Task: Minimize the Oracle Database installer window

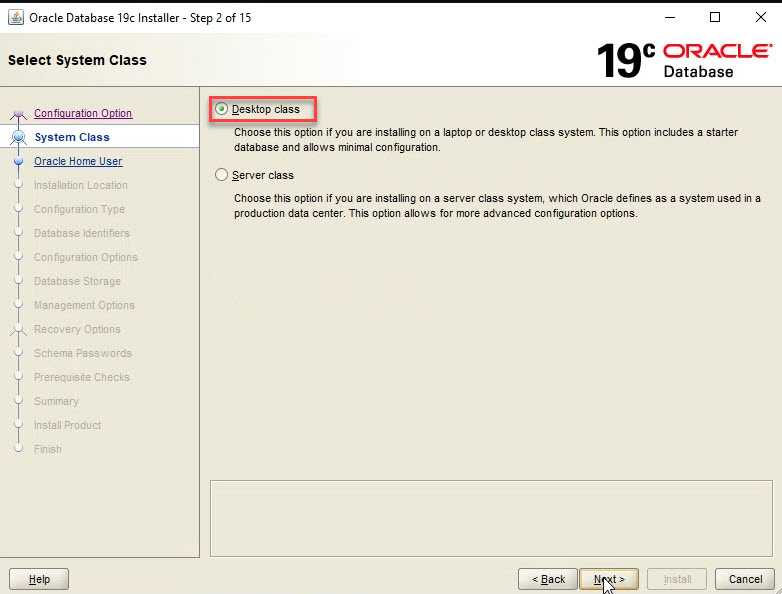Action: 670,17
